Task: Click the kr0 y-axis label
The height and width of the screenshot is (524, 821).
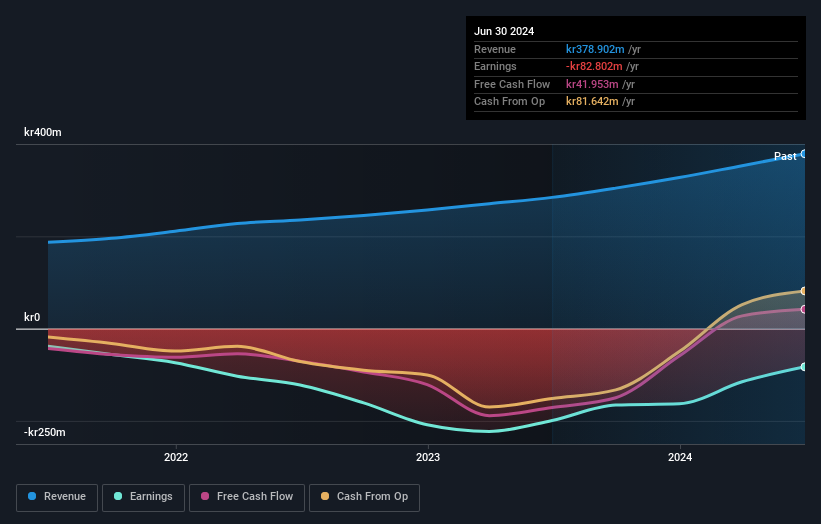Action: (32, 317)
